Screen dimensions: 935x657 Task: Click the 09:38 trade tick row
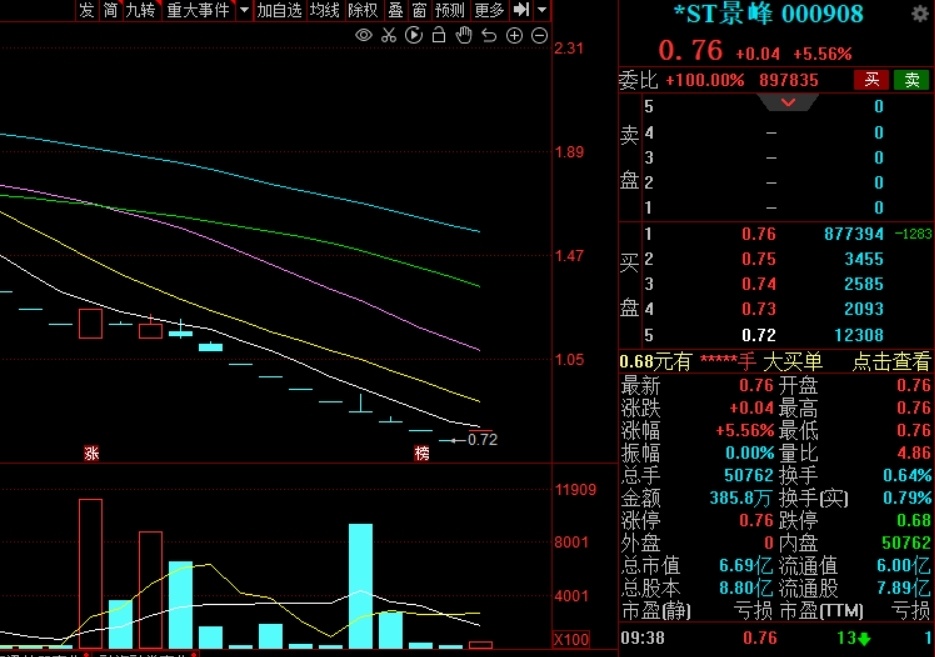tap(776, 638)
